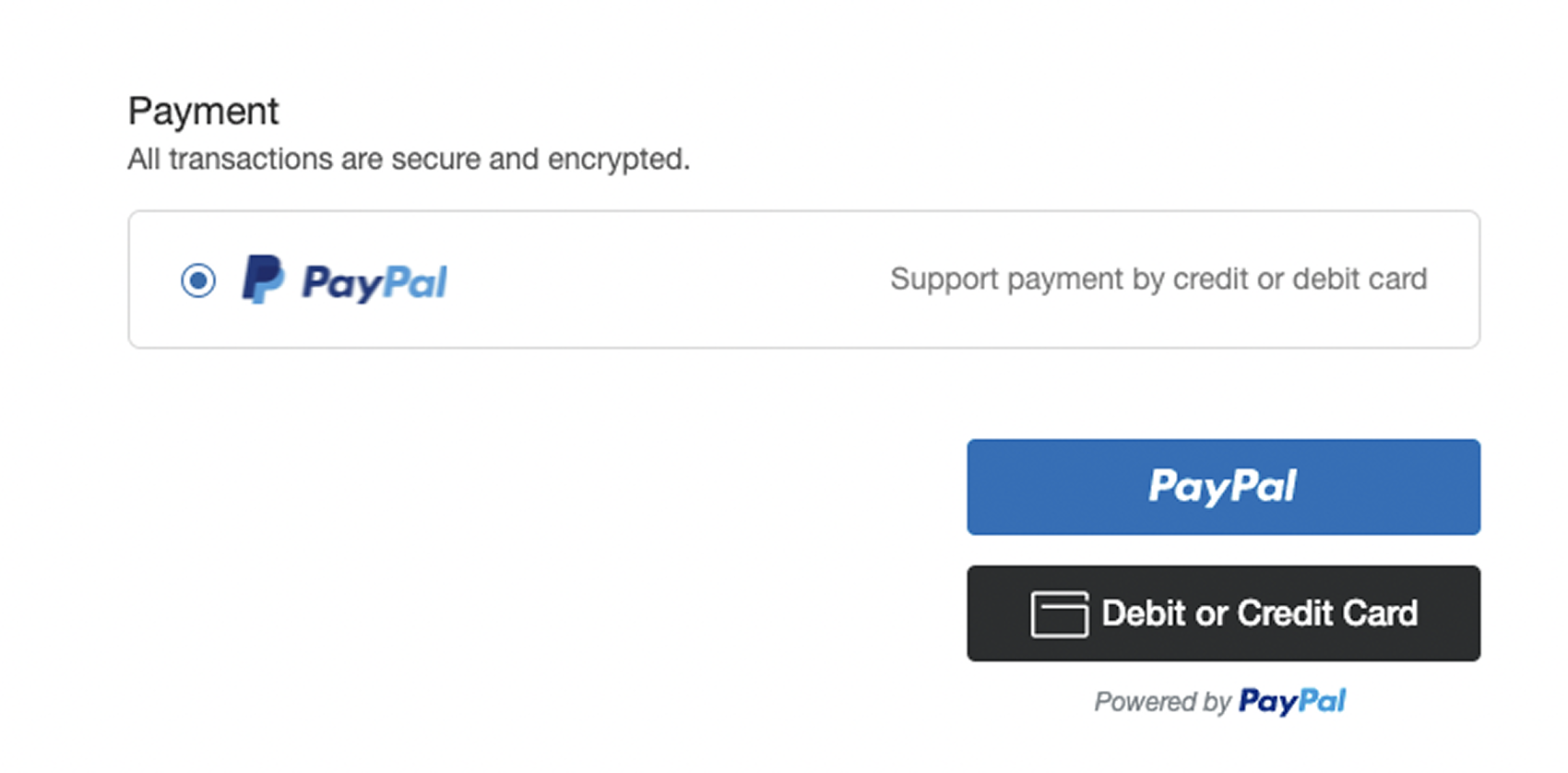Click the words "Credit Card" on black button
Viewport: 1568px width, 773px height.
pos(1327,613)
